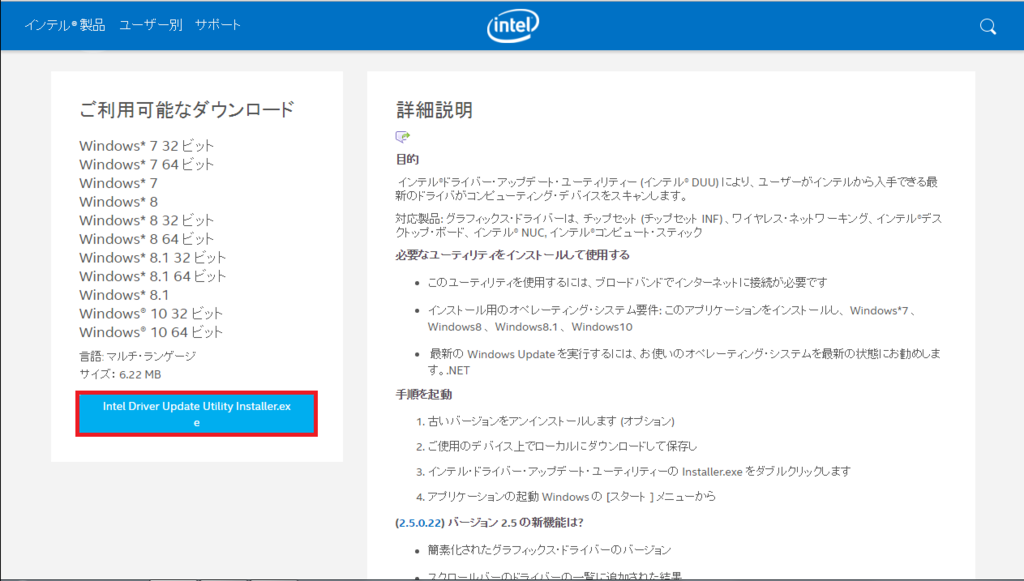Click the 手順を起動 subheading
Viewport: 1024px width, 581px height.
coord(424,394)
